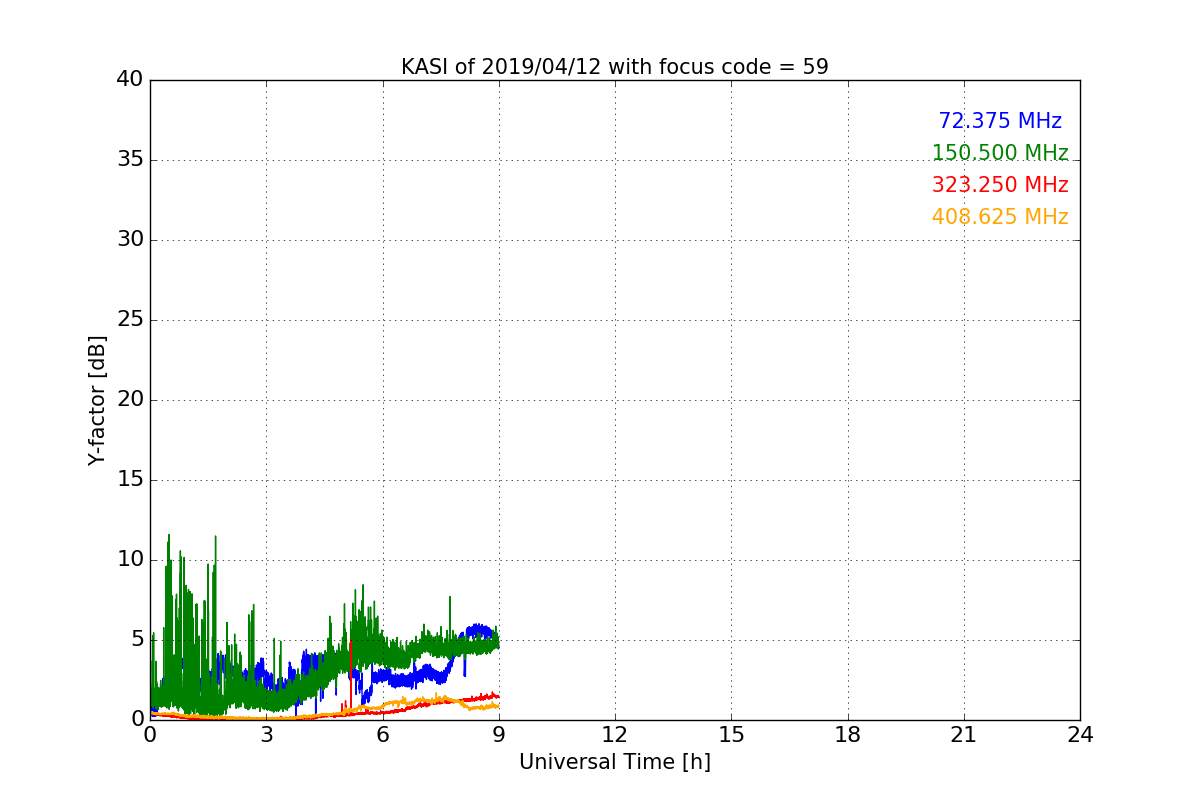This screenshot has height=800, width=1200.
Task: Click the x-axis tick label 6
Action: (383, 735)
